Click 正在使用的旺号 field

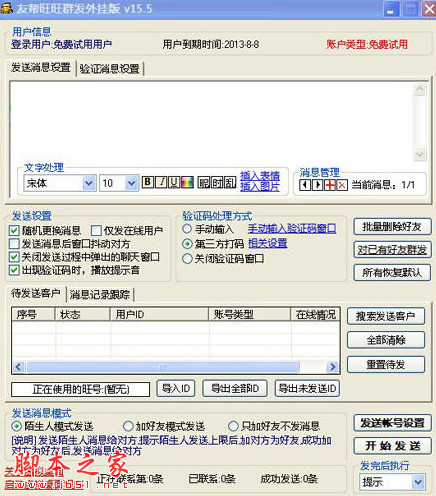pyautogui.click(x=80, y=389)
